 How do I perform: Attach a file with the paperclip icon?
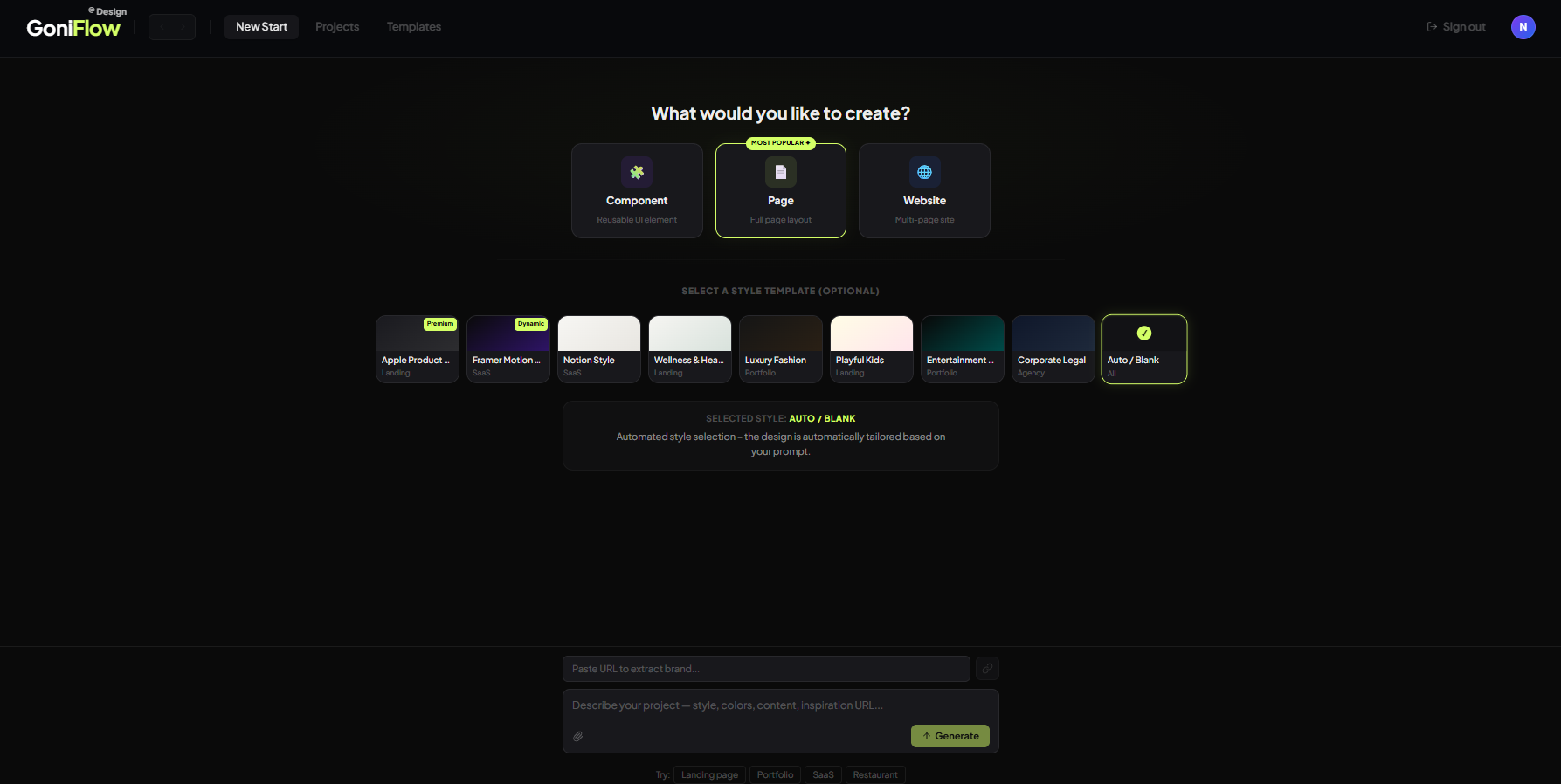tap(578, 736)
